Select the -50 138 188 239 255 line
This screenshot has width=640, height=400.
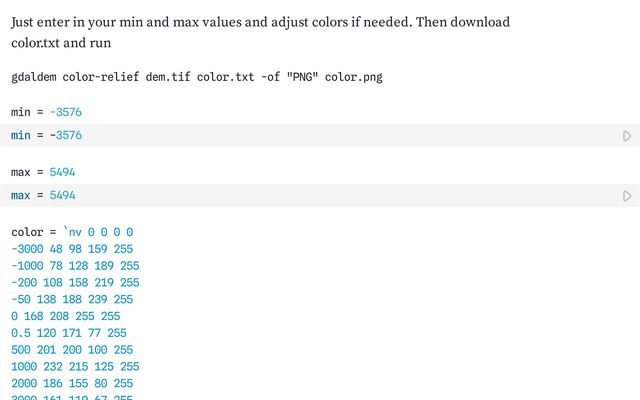coord(72,299)
